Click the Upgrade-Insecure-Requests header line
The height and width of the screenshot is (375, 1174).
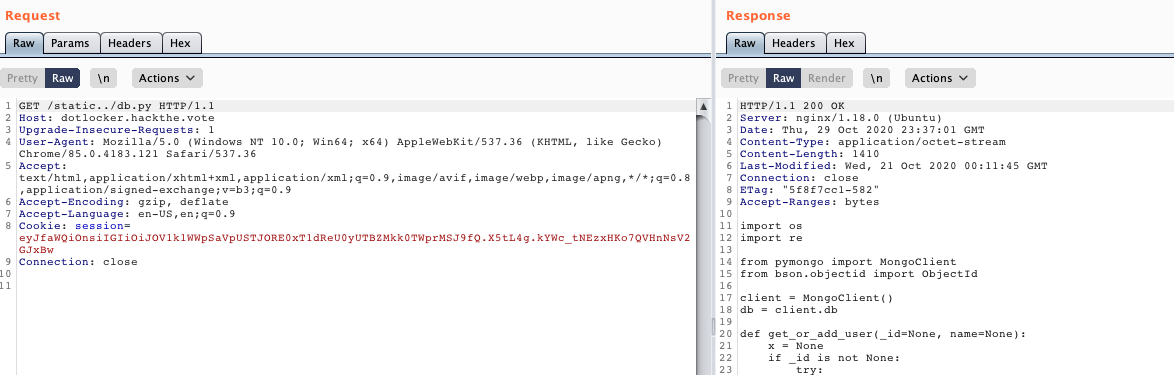tap(116, 130)
